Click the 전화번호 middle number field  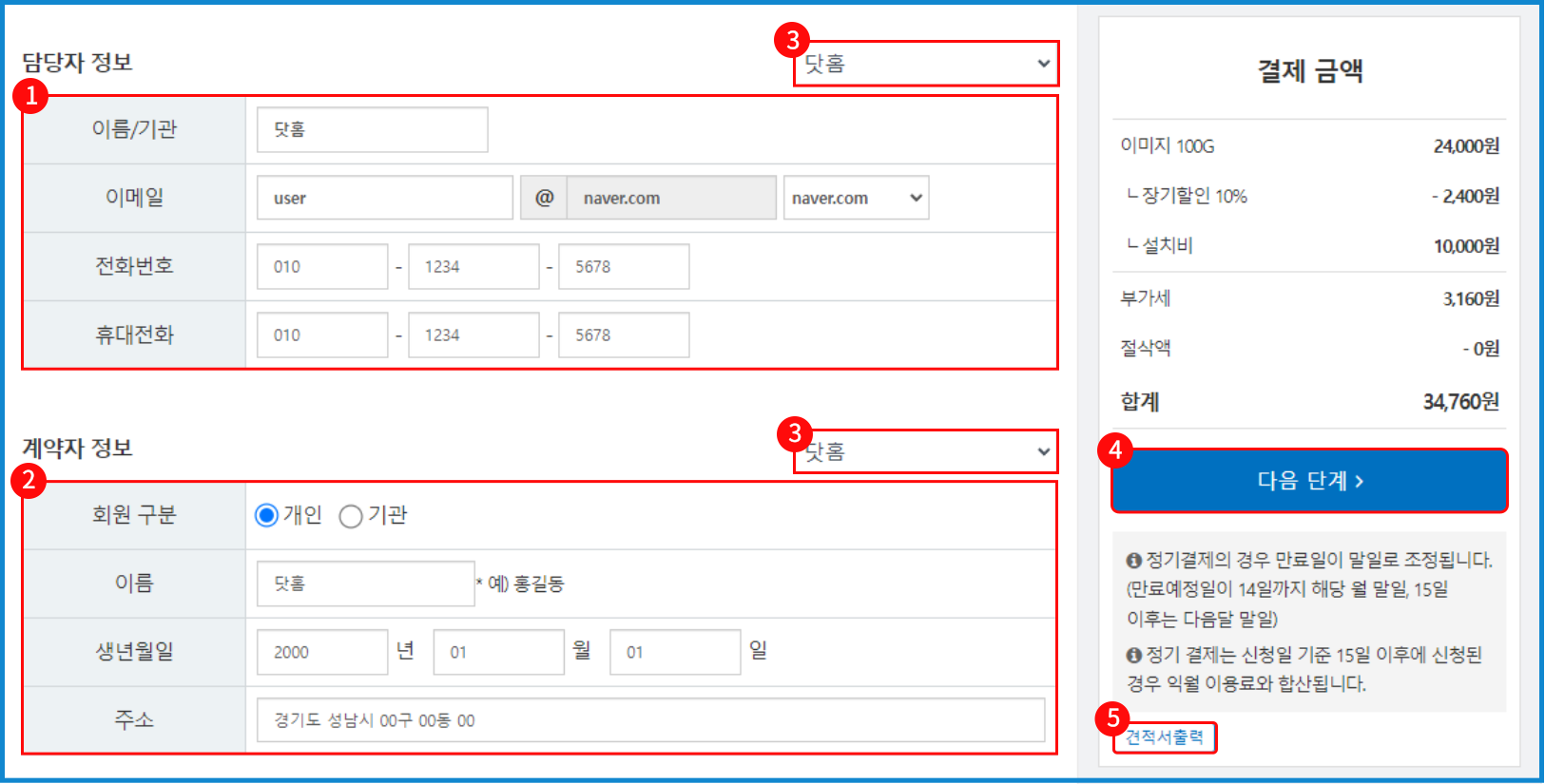473,267
